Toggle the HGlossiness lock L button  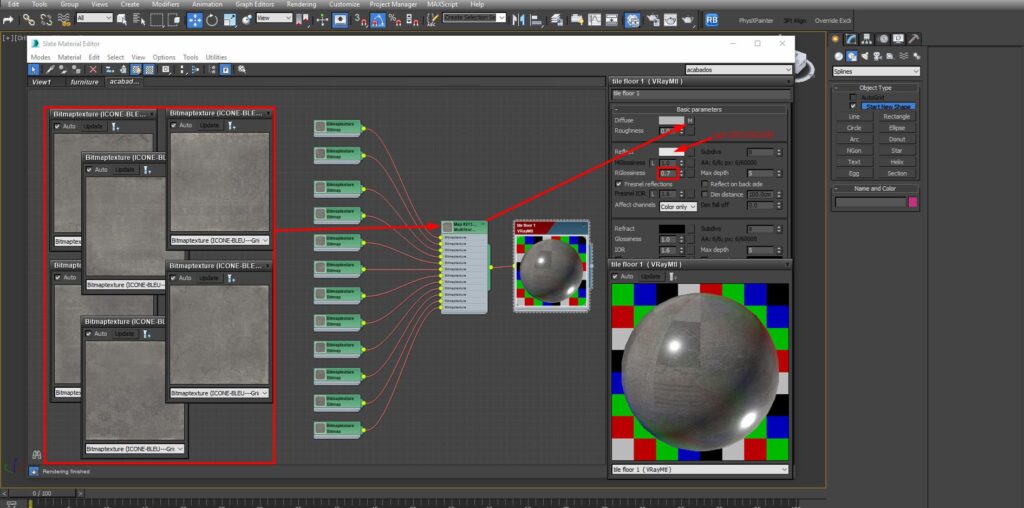[653, 163]
